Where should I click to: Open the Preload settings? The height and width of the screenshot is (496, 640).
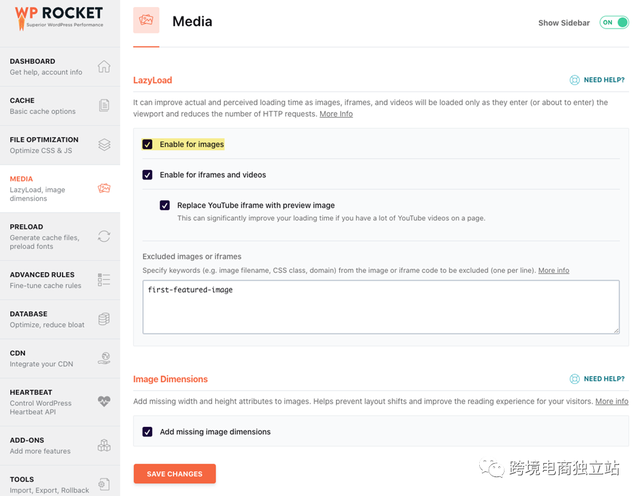(x=60, y=236)
